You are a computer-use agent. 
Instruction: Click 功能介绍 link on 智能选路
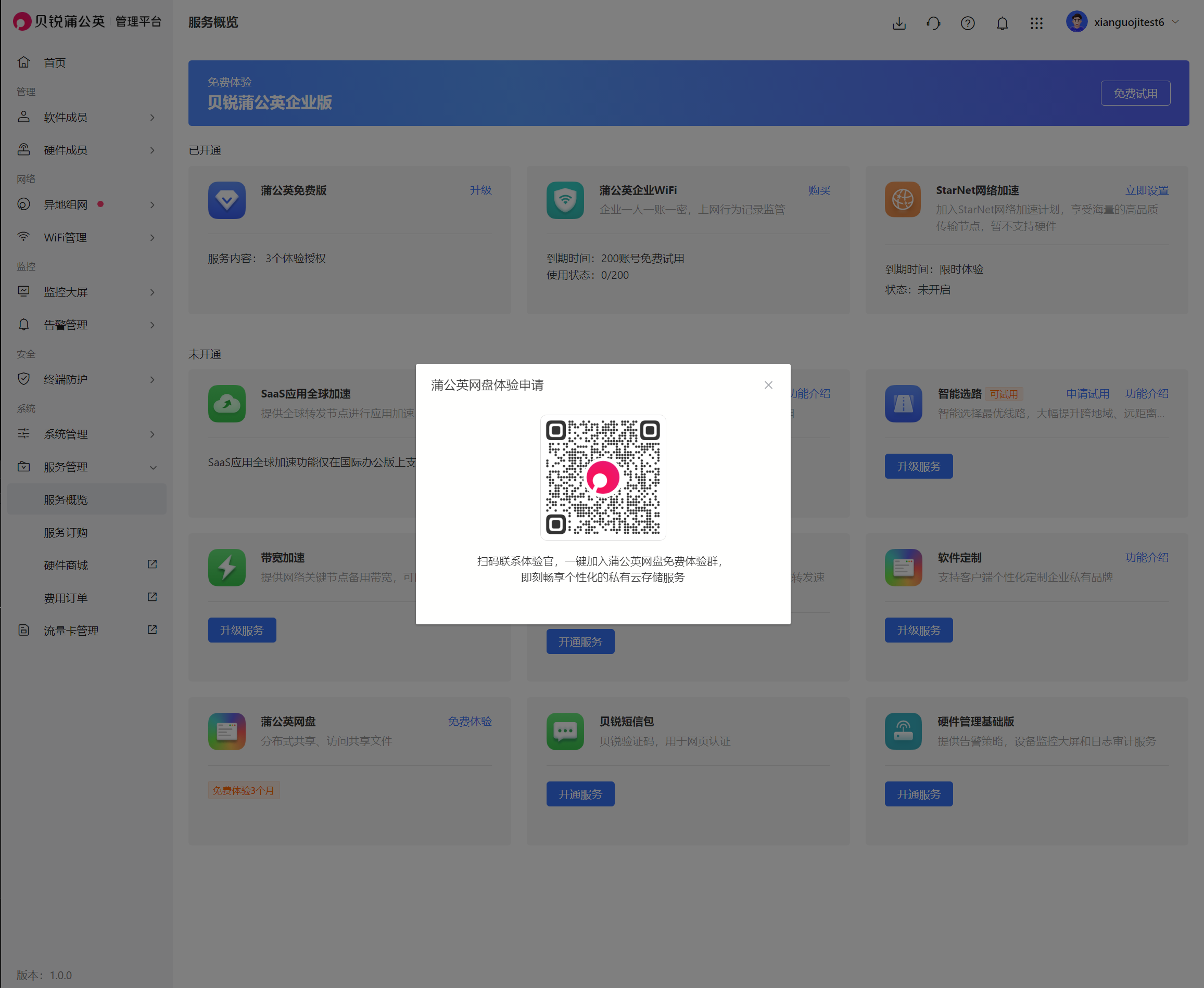(1147, 394)
